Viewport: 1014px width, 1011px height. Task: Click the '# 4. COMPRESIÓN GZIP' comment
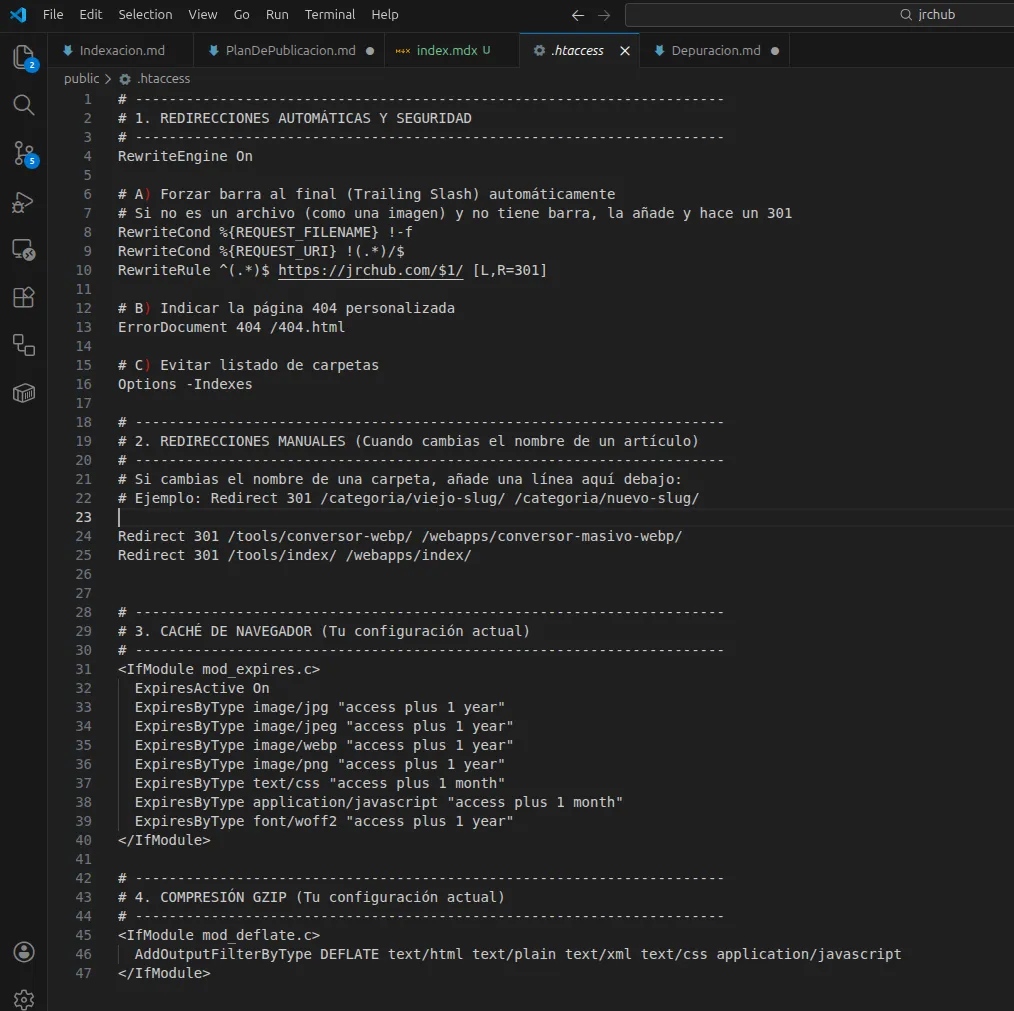(311, 897)
